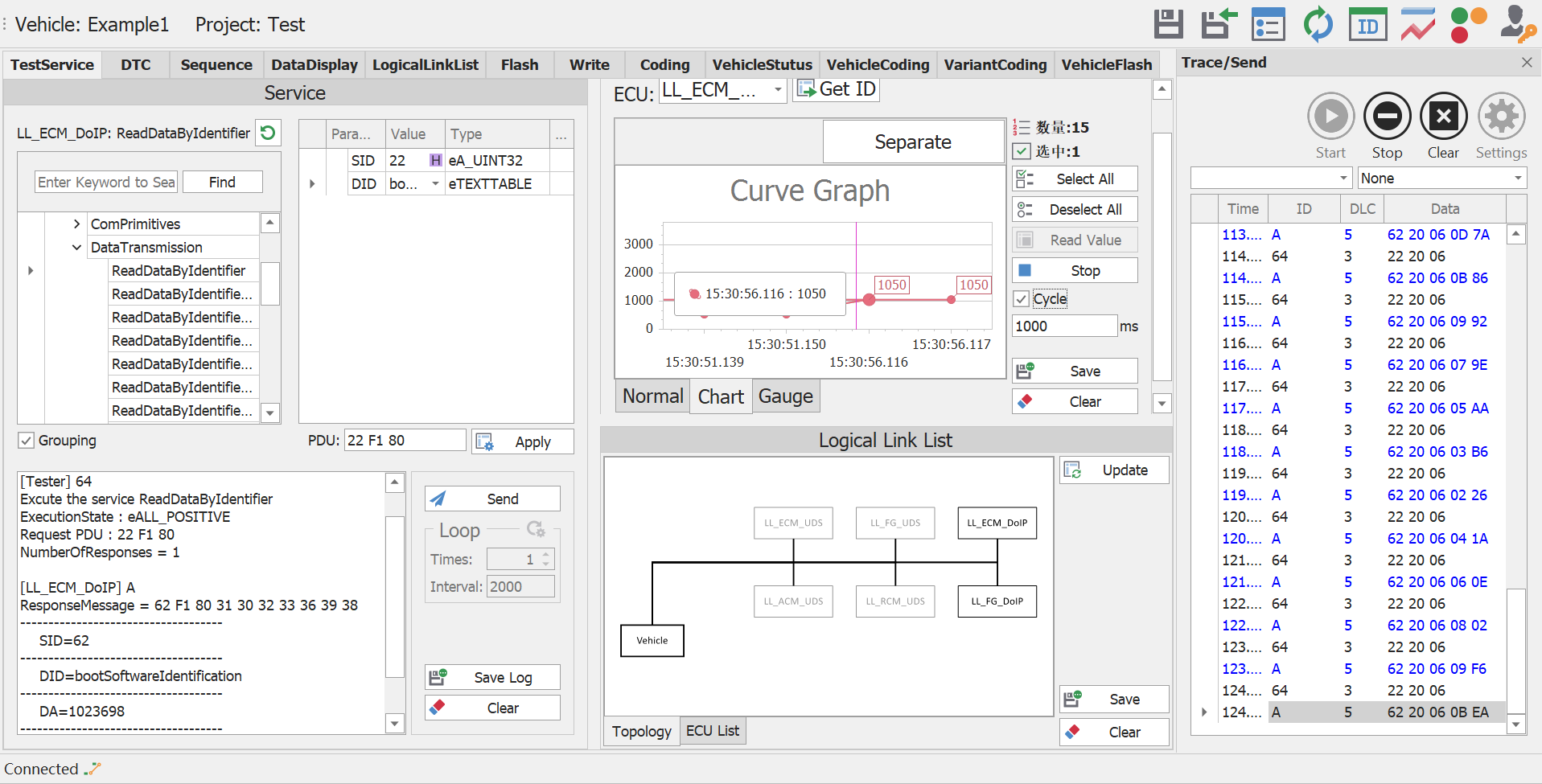The width and height of the screenshot is (1542, 784).
Task: Click the ID toolbar icon at top
Action: pos(1367,25)
